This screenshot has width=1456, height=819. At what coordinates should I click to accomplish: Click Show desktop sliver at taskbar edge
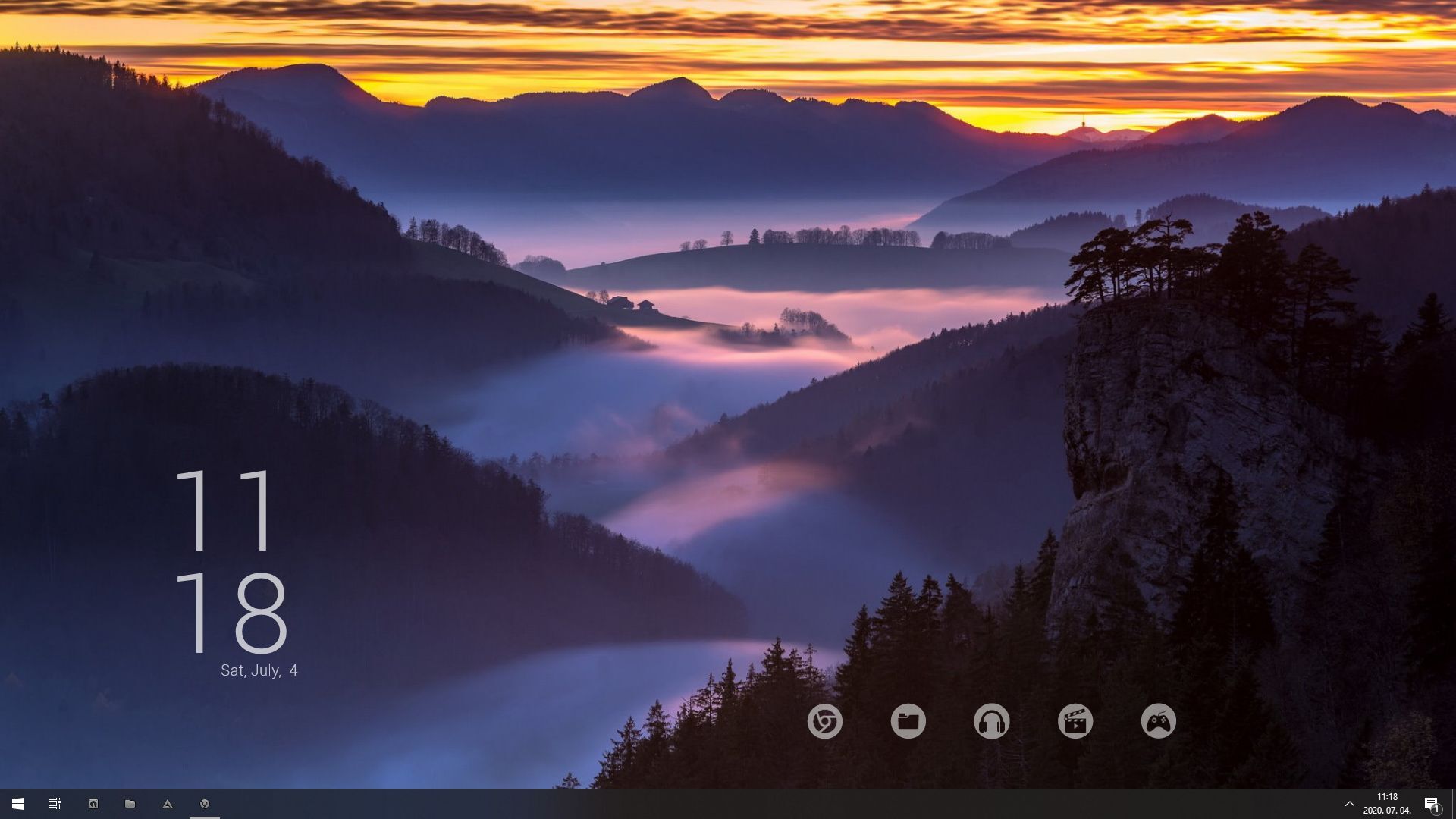(x=1453, y=804)
